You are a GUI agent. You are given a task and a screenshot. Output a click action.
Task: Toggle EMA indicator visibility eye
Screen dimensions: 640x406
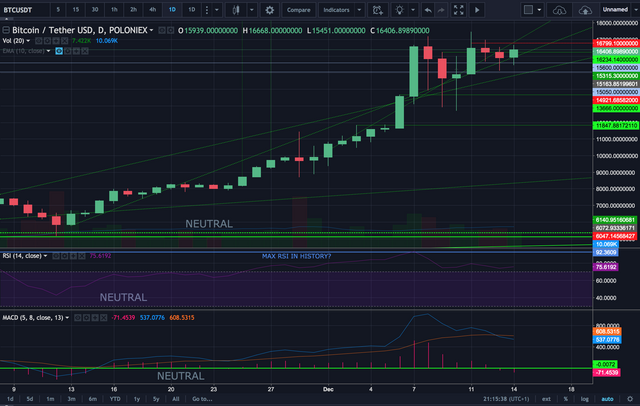point(59,51)
